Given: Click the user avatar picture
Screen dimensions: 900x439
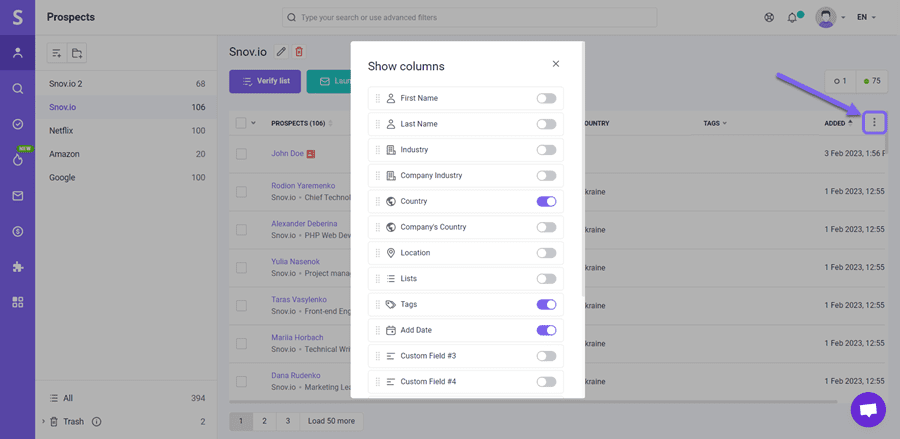Looking at the screenshot, I should 825,17.
